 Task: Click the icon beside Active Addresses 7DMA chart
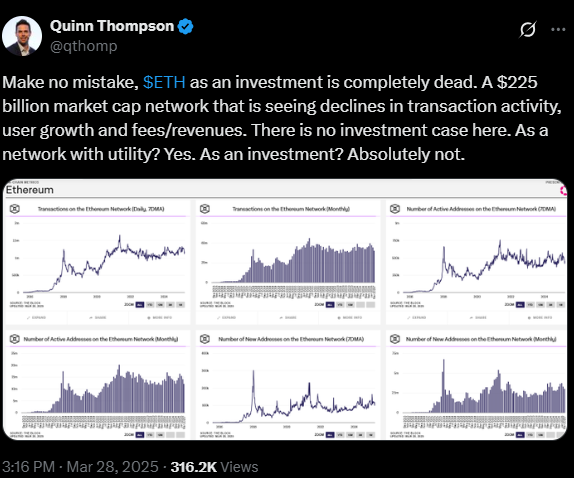[x=395, y=209]
